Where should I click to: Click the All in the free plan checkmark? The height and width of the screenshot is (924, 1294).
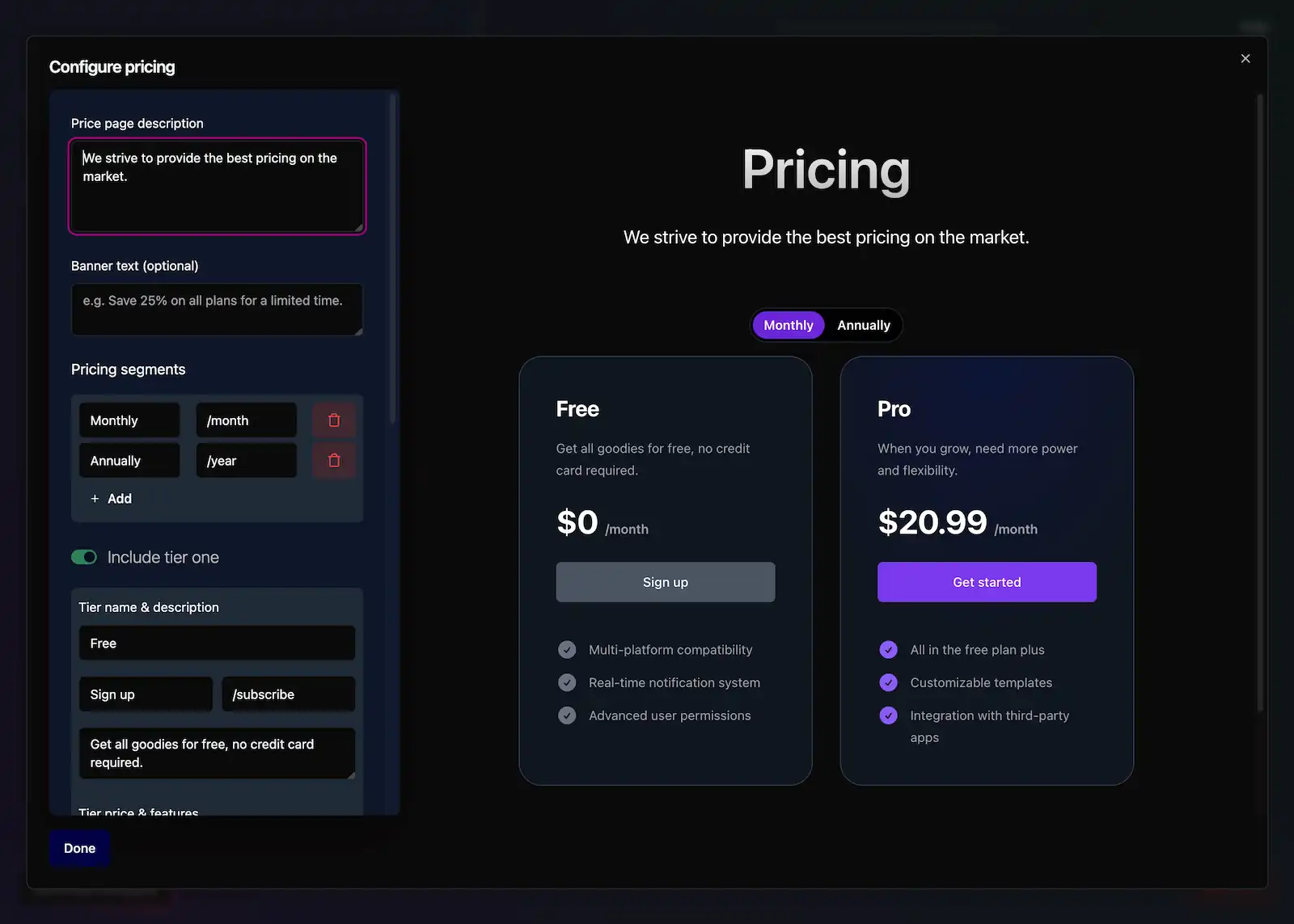click(888, 650)
